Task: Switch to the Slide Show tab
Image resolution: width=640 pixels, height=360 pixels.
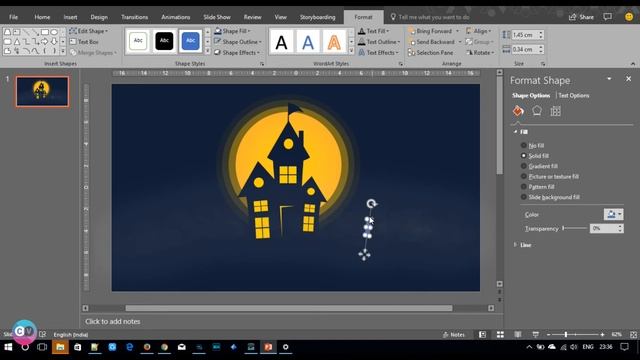Action: (x=217, y=17)
